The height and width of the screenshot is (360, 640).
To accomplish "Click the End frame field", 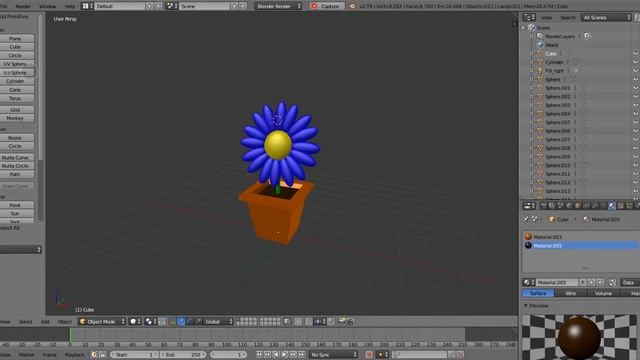I will [x=183, y=355].
